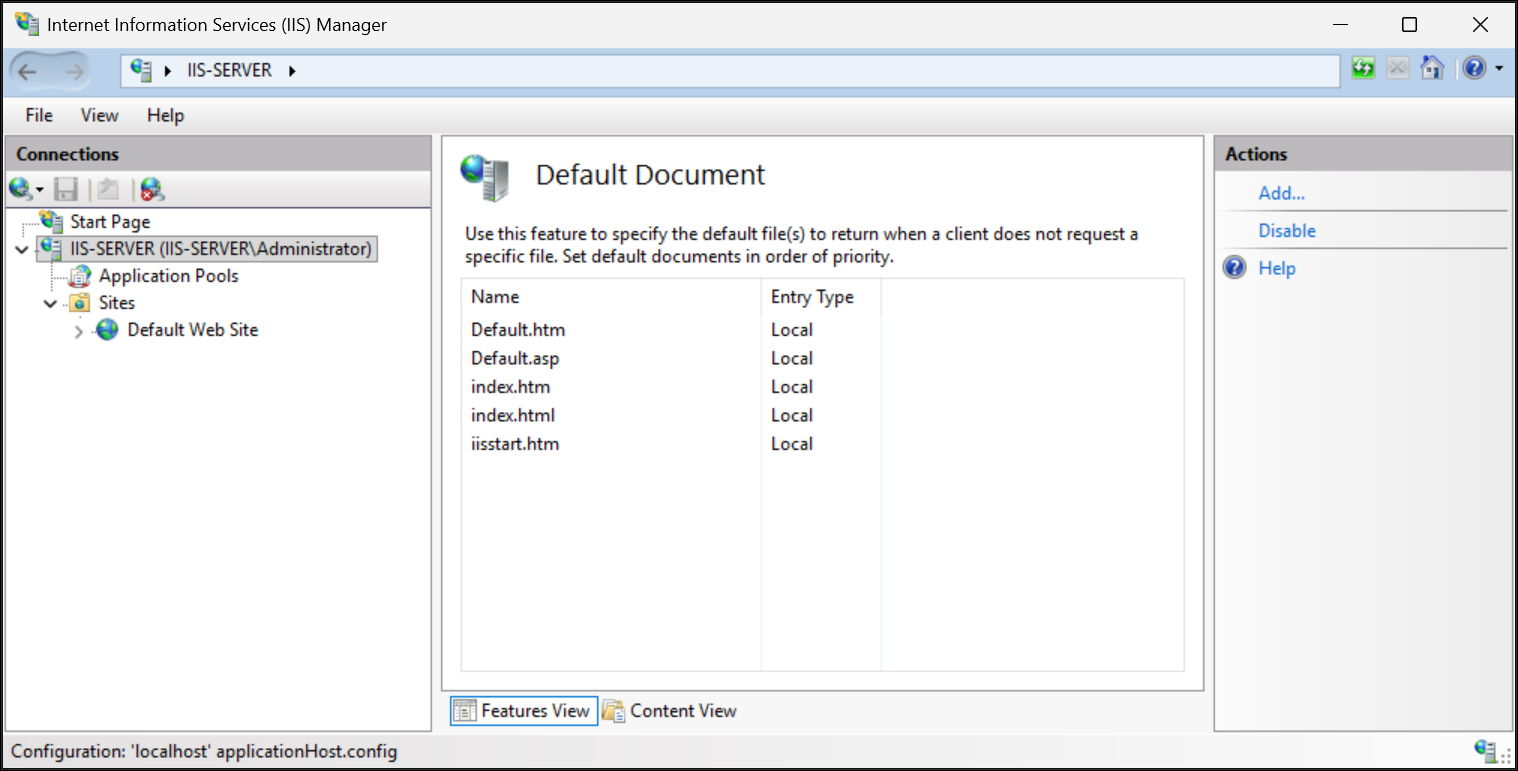Viewport: 1518px width, 771px height.
Task: Click the Save Connections disk icon
Action: click(66, 189)
